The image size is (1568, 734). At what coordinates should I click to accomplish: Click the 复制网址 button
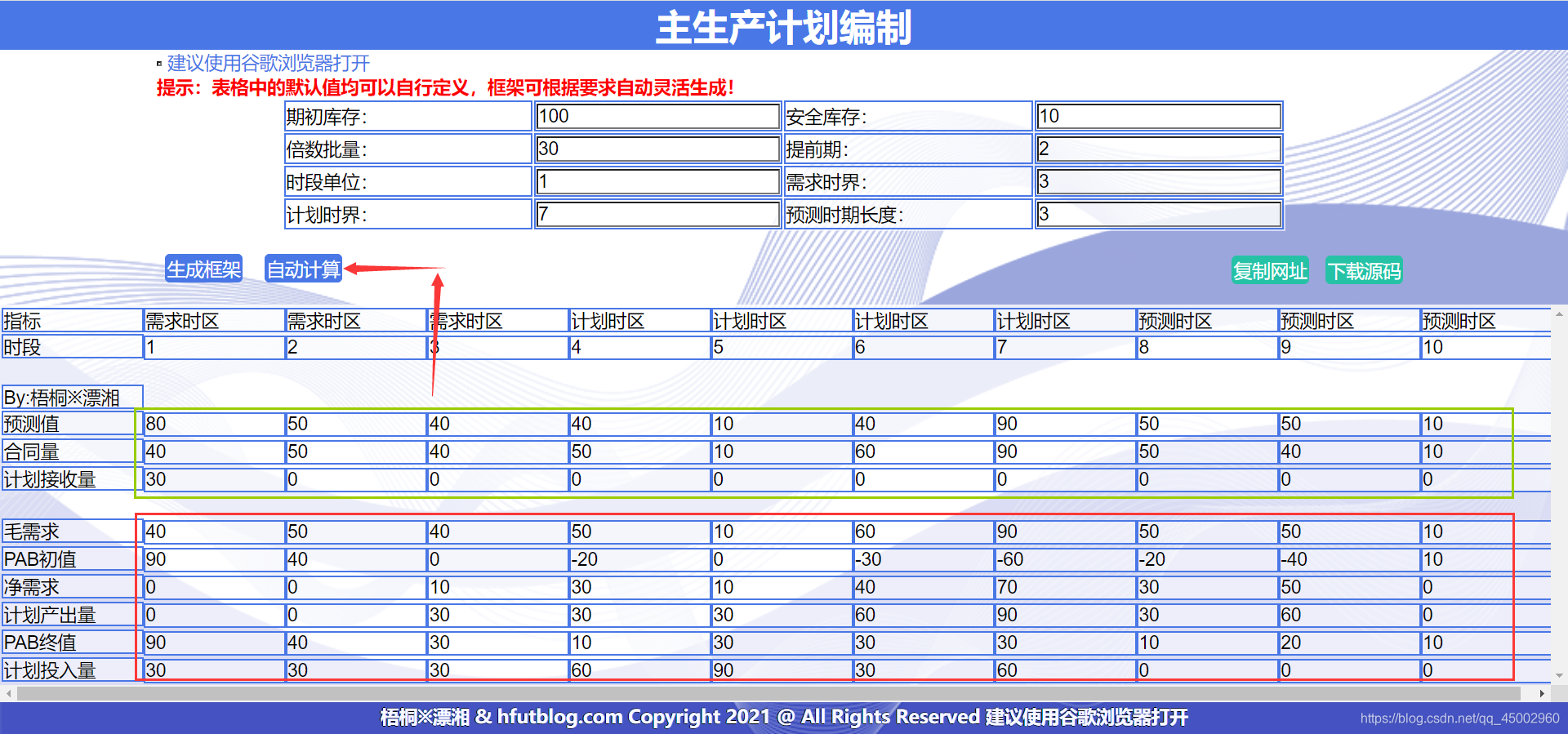tap(1270, 270)
